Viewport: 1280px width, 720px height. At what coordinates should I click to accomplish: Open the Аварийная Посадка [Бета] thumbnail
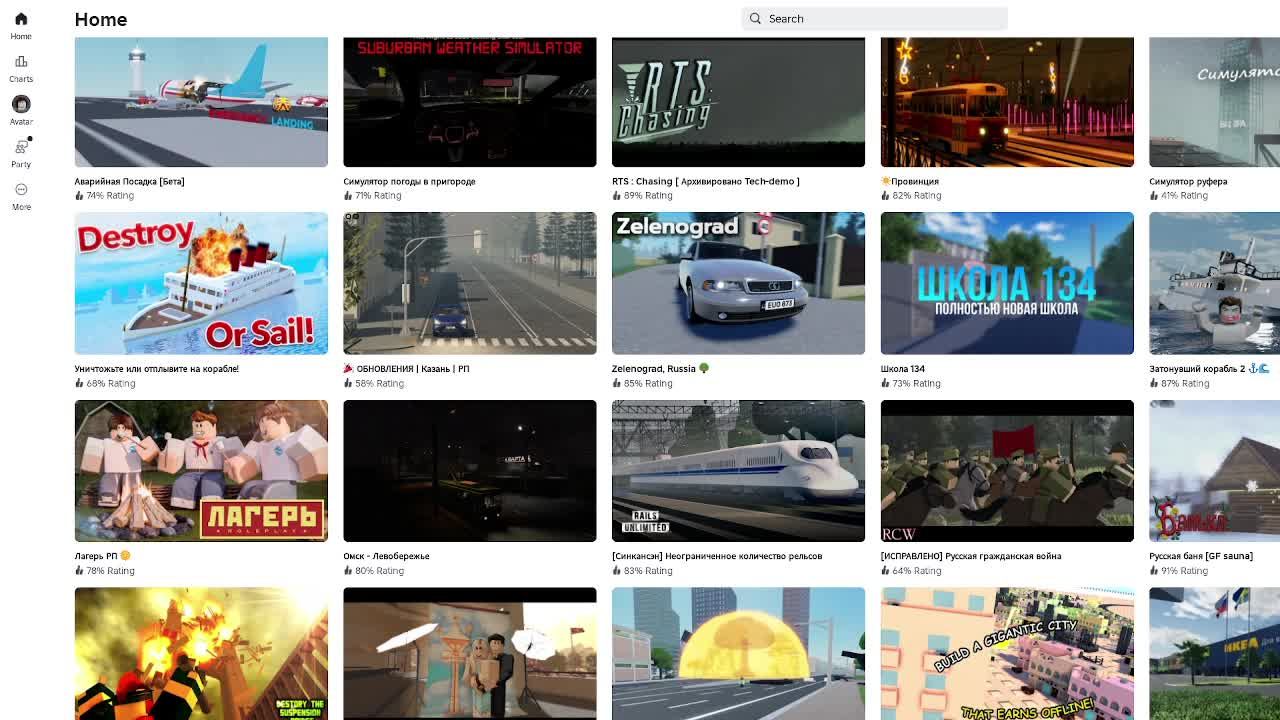tap(201, 102)
